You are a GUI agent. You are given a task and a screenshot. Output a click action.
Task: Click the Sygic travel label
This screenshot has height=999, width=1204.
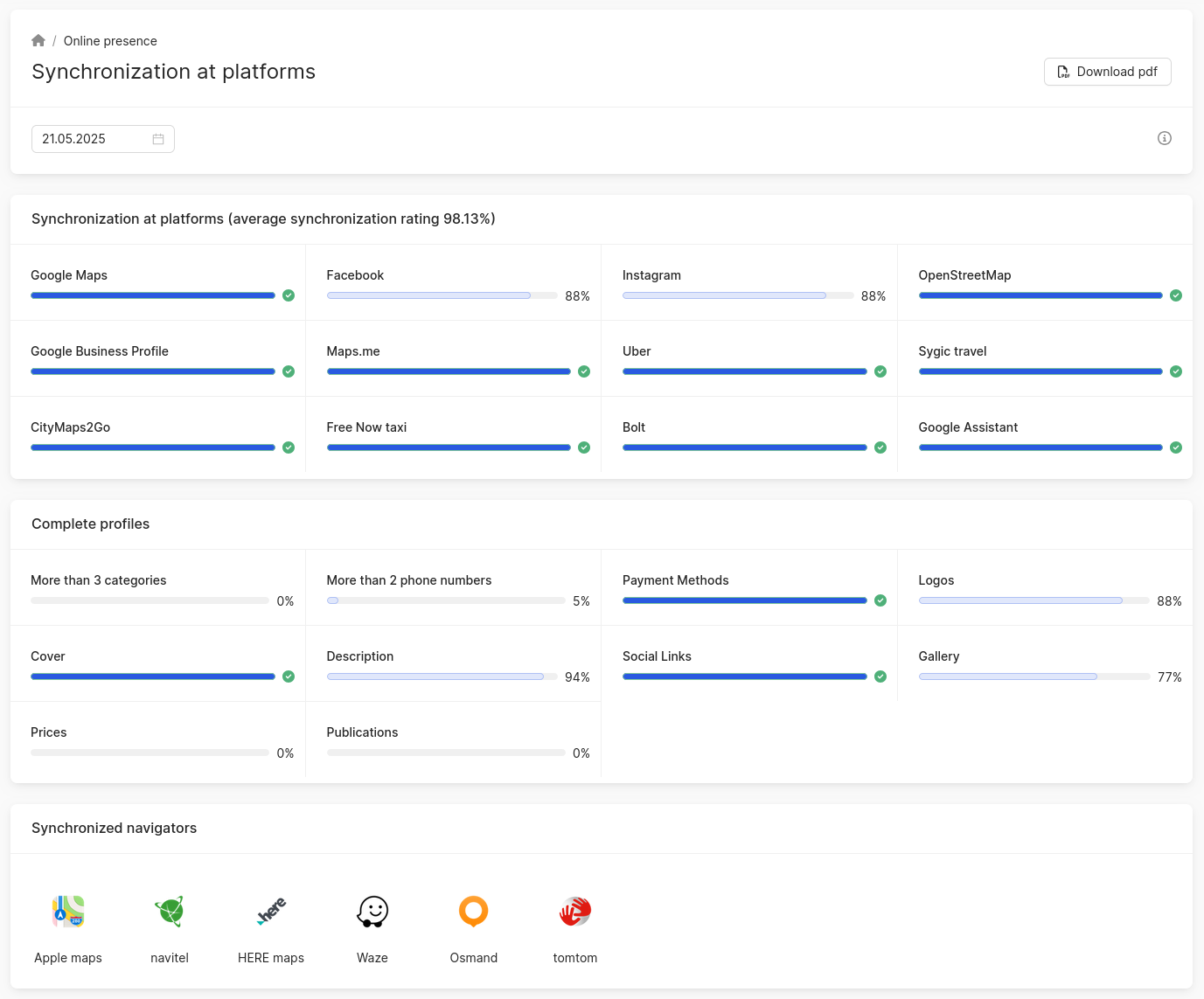click(x=952, y=351)
